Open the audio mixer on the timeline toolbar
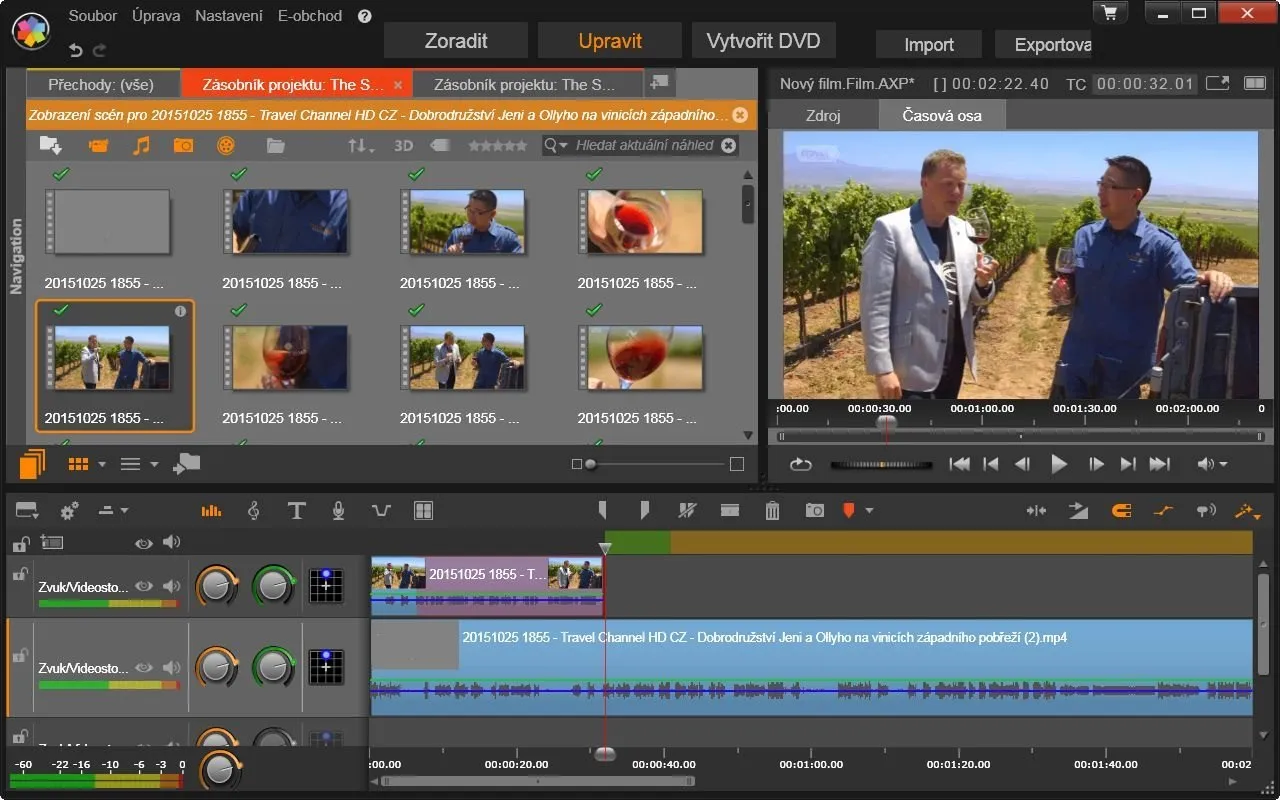Viewport: 1280px width, 800px height. point(211,511)
